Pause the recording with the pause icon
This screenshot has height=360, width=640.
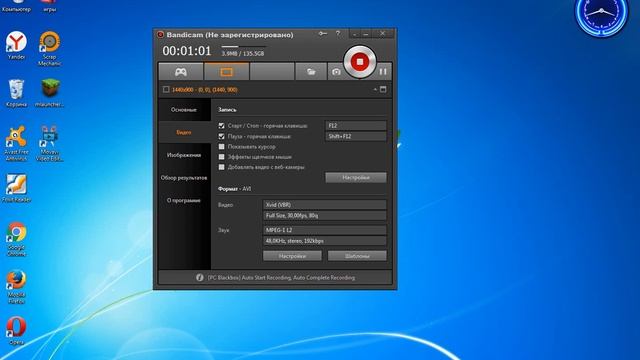[383, 72]
